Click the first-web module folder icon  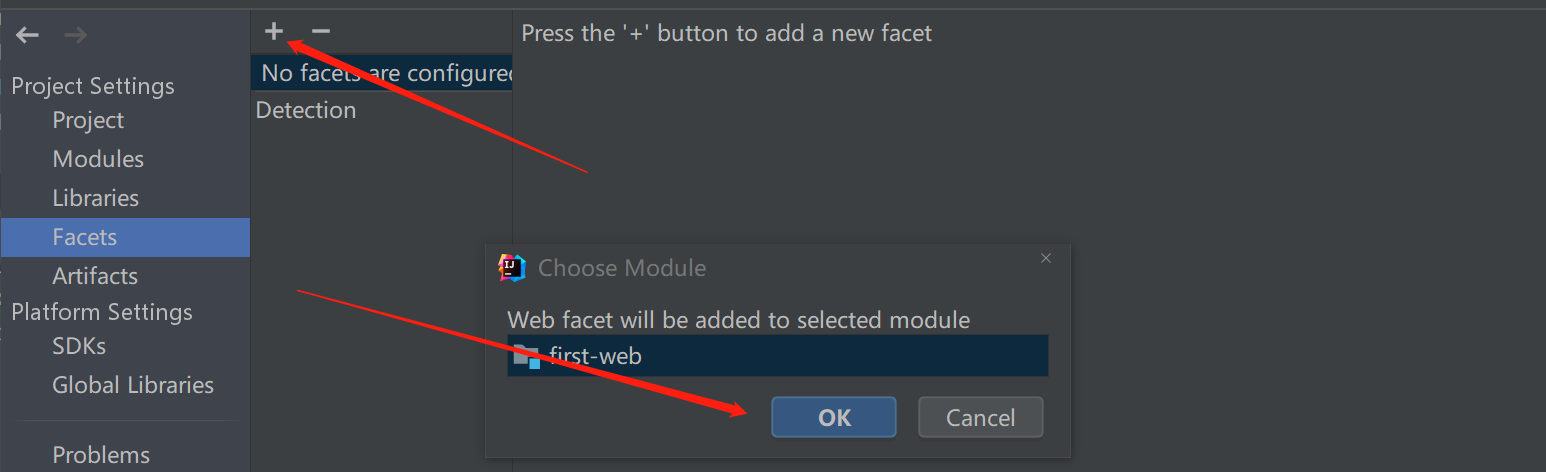(x=526, y=356)
